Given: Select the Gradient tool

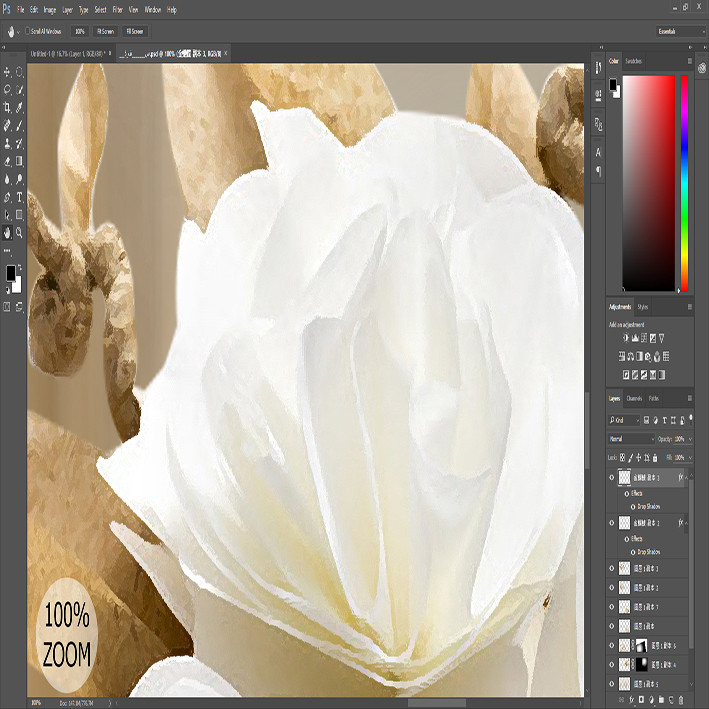Looking at the screenshot, I should pos(19,161).
